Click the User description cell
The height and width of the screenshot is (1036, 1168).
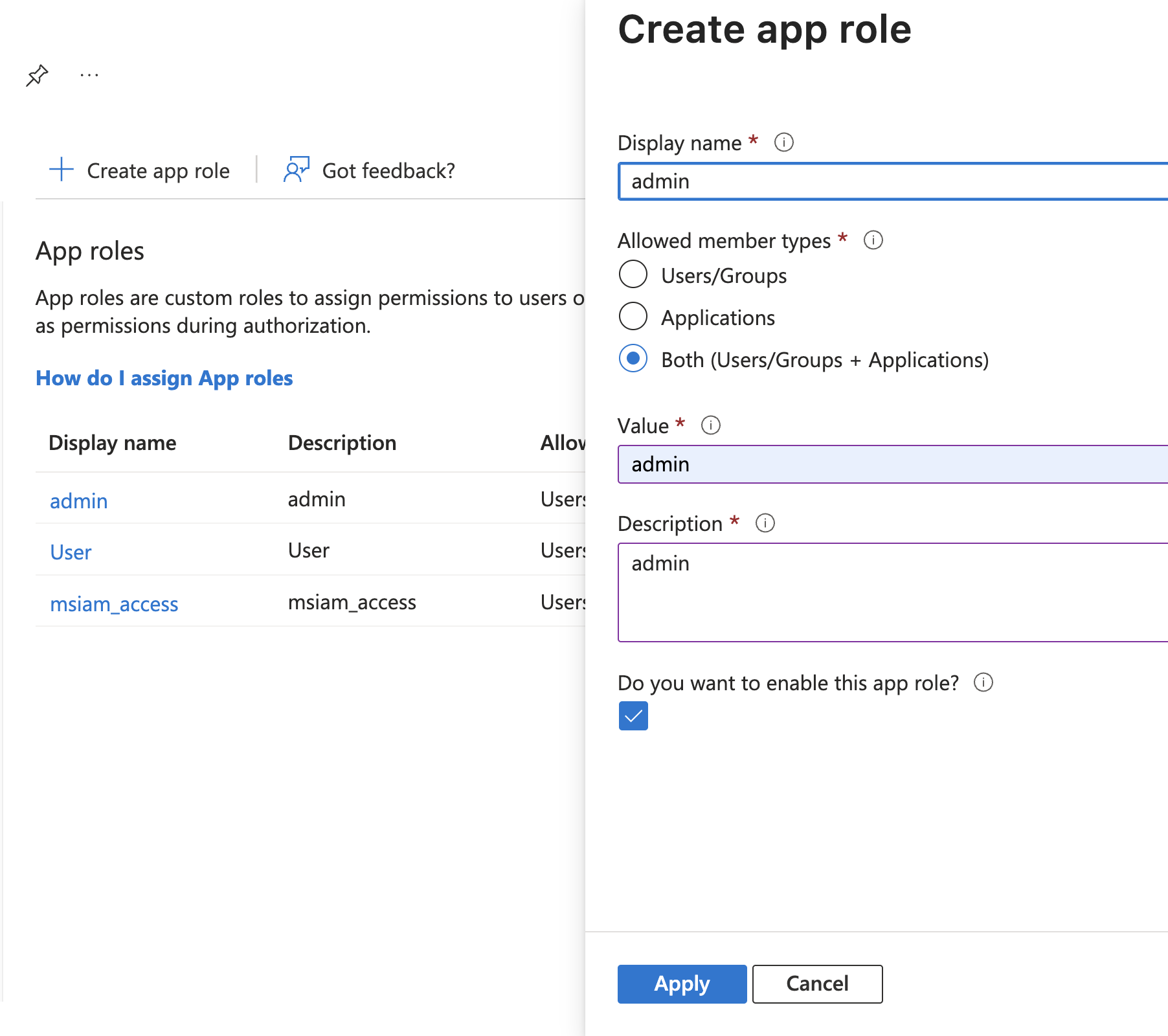coord(309,550)
